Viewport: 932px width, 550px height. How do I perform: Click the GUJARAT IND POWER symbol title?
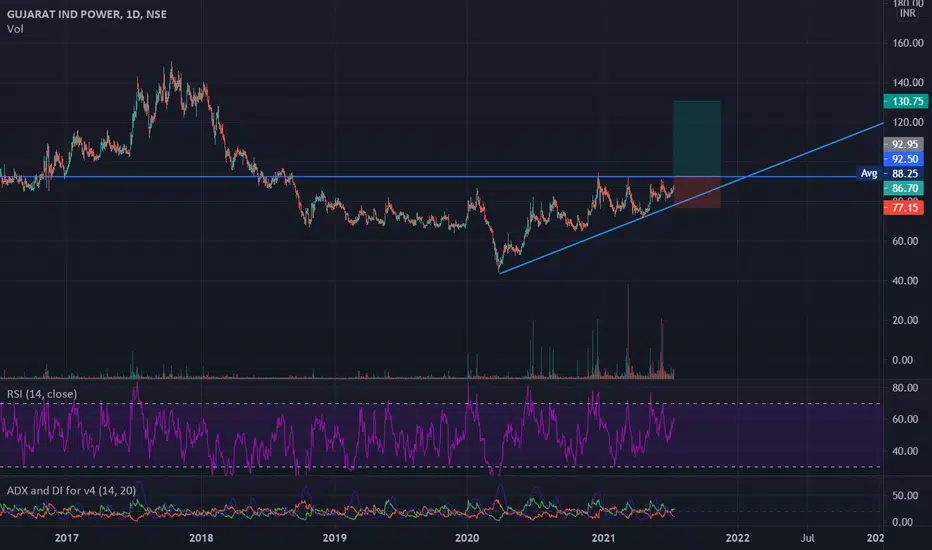coord(87,14)
